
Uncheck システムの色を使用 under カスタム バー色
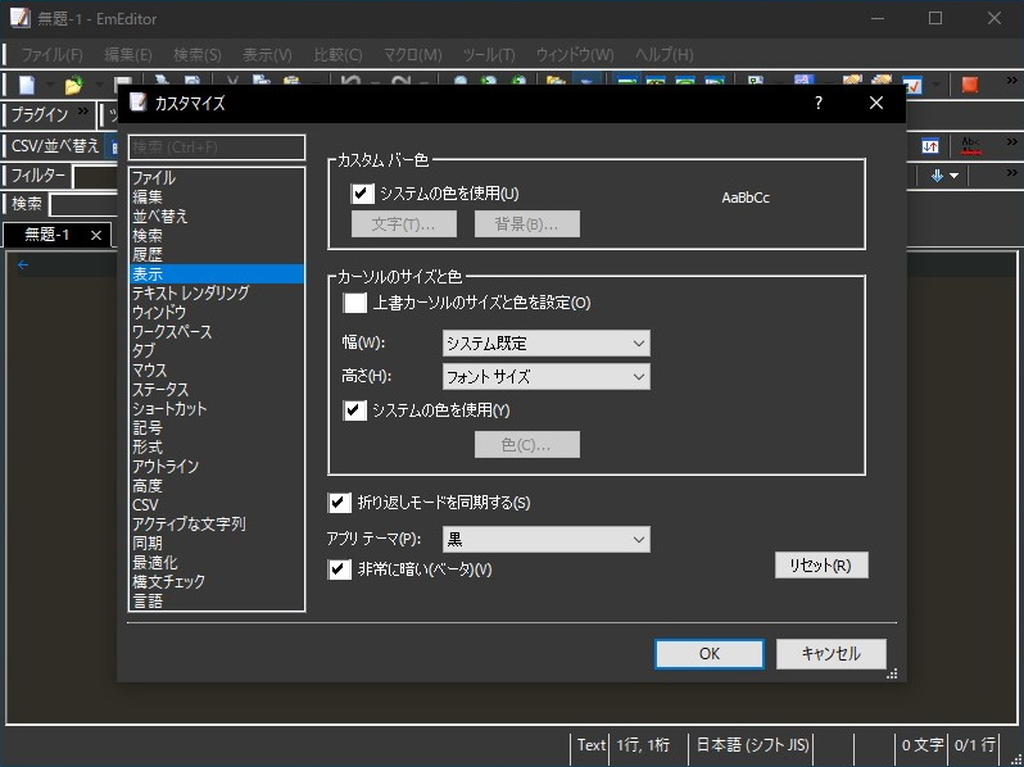click(x=362, y=194)
